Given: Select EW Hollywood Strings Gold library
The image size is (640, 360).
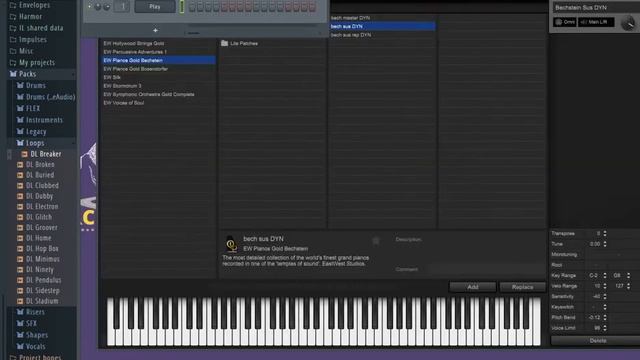Looking at the screenshot, I should [158, 43].
